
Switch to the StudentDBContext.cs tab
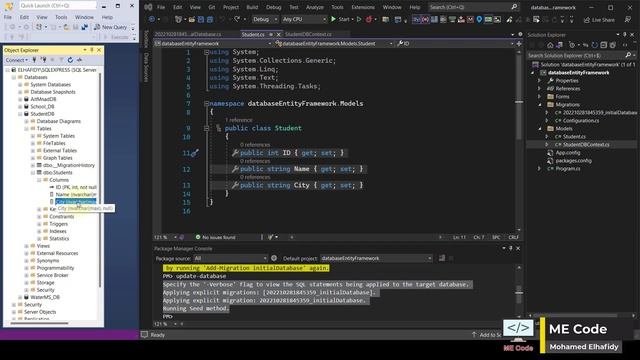pyautogui.click(x=308, y=34)
